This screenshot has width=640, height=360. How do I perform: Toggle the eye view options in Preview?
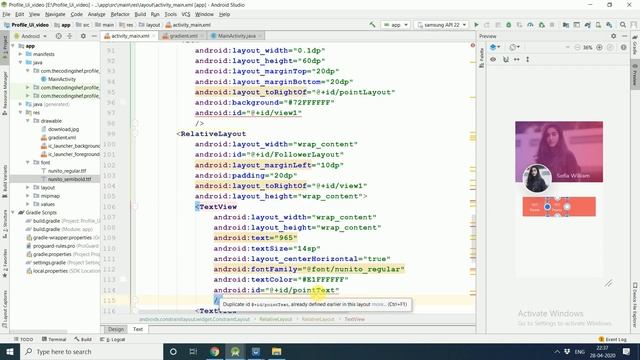pyautogui.click(x=493, y=60)
